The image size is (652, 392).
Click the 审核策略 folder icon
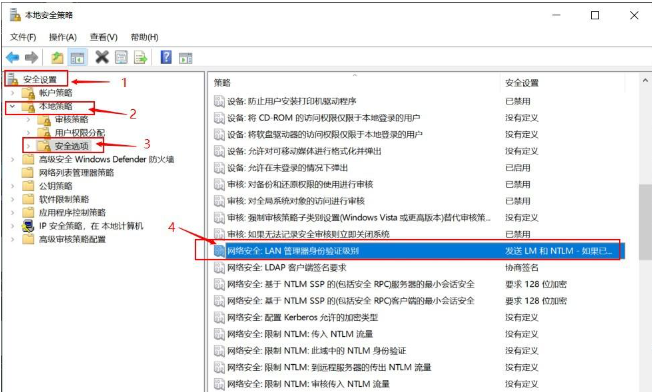tap(44, 120)
